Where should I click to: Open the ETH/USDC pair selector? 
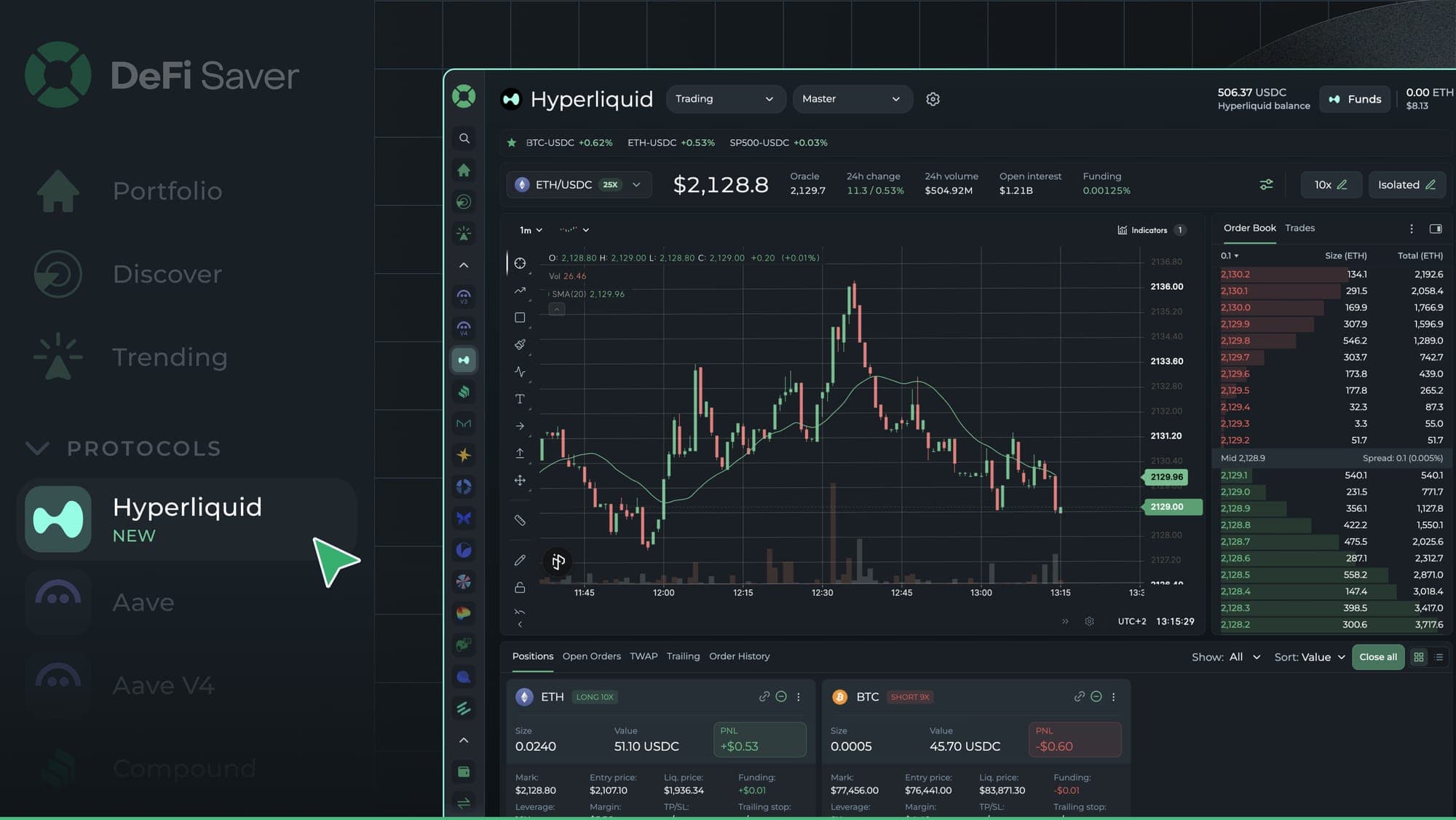click(579, 185)
